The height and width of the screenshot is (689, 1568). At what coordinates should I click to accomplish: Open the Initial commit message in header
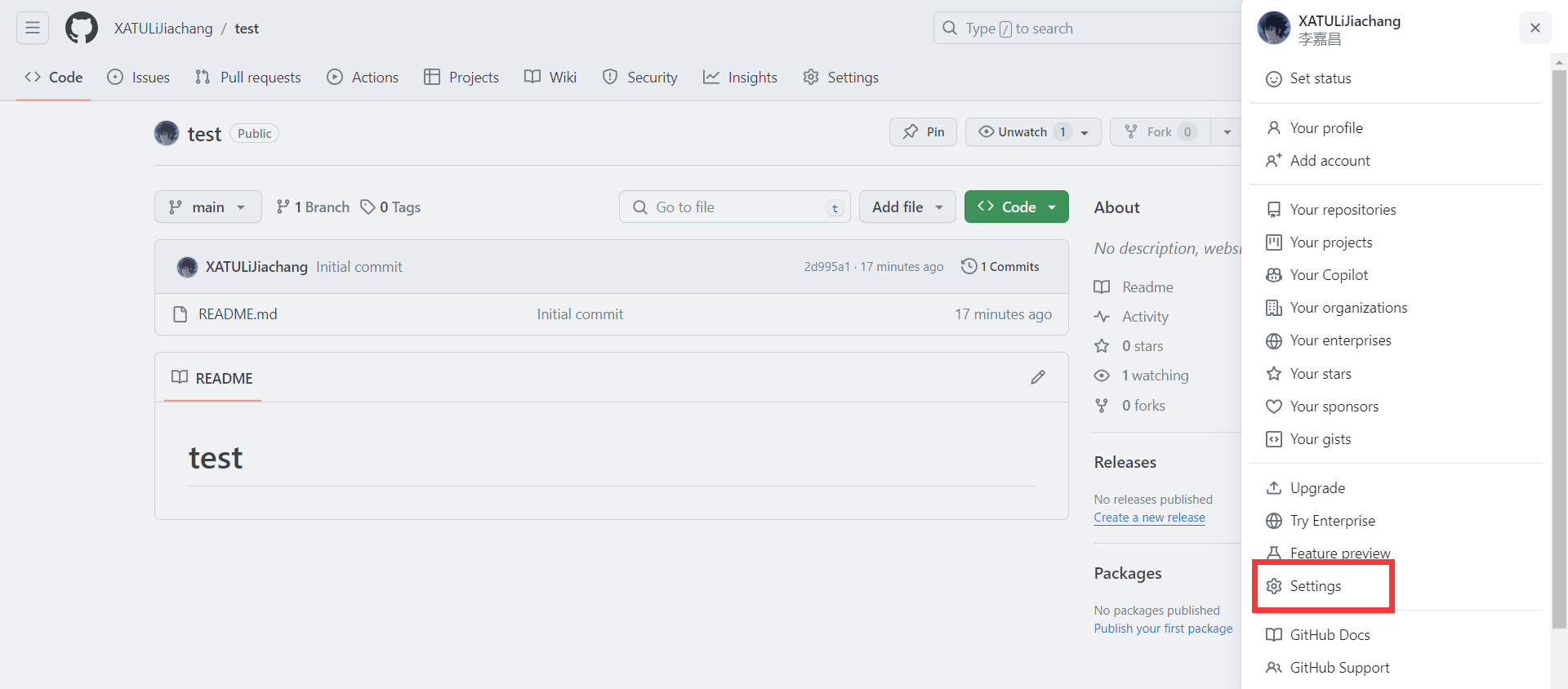pyautogui.click(x=359, y=267)
